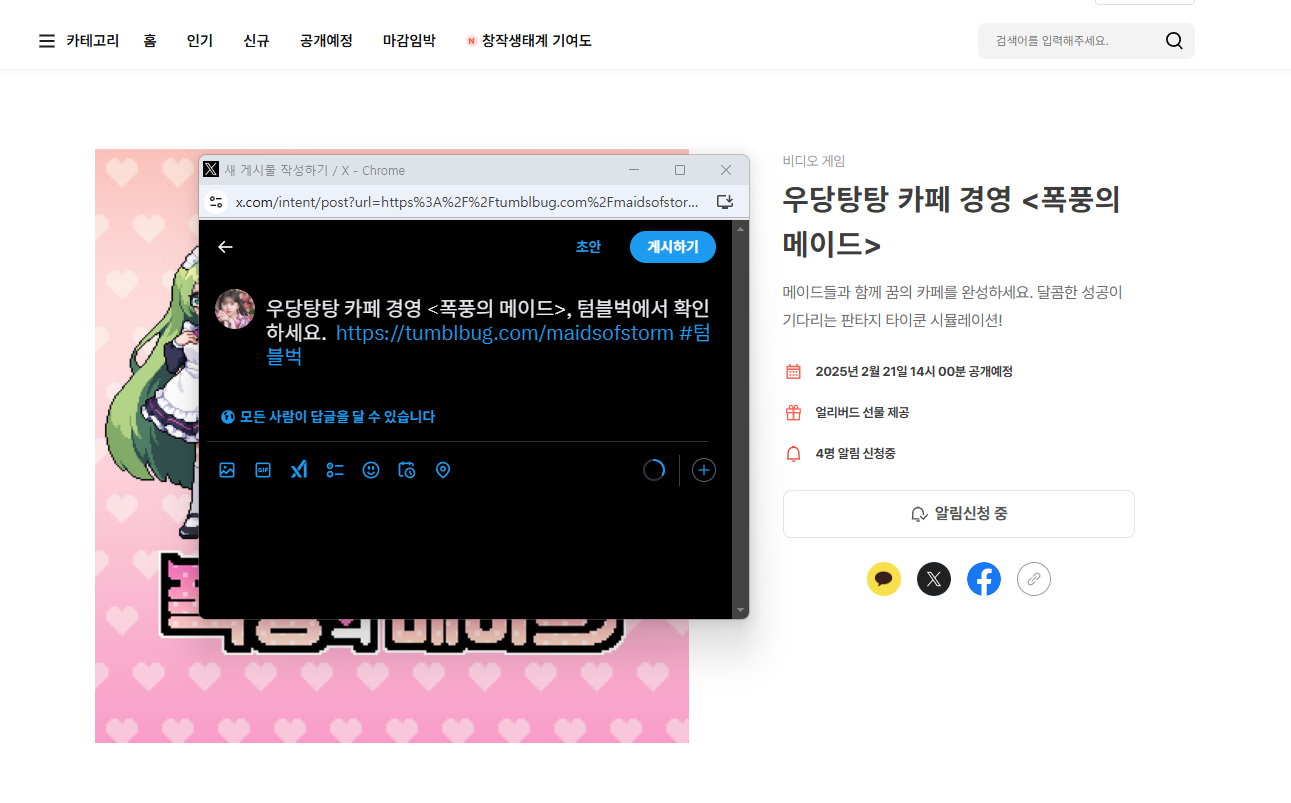Open the tumblbug.com/maidsofstorm link in the post
Image resolution: width=1291 pixels, height=803 pixels.
505,333
